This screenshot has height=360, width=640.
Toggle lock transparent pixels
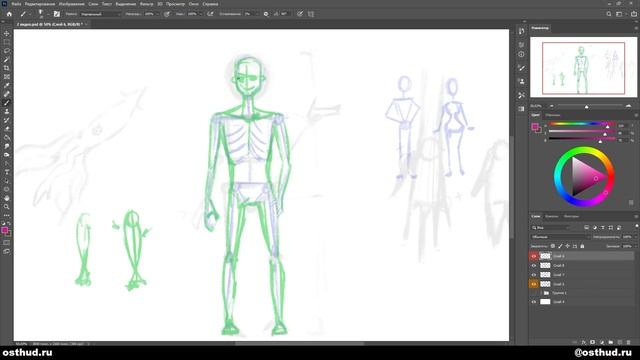553,246
